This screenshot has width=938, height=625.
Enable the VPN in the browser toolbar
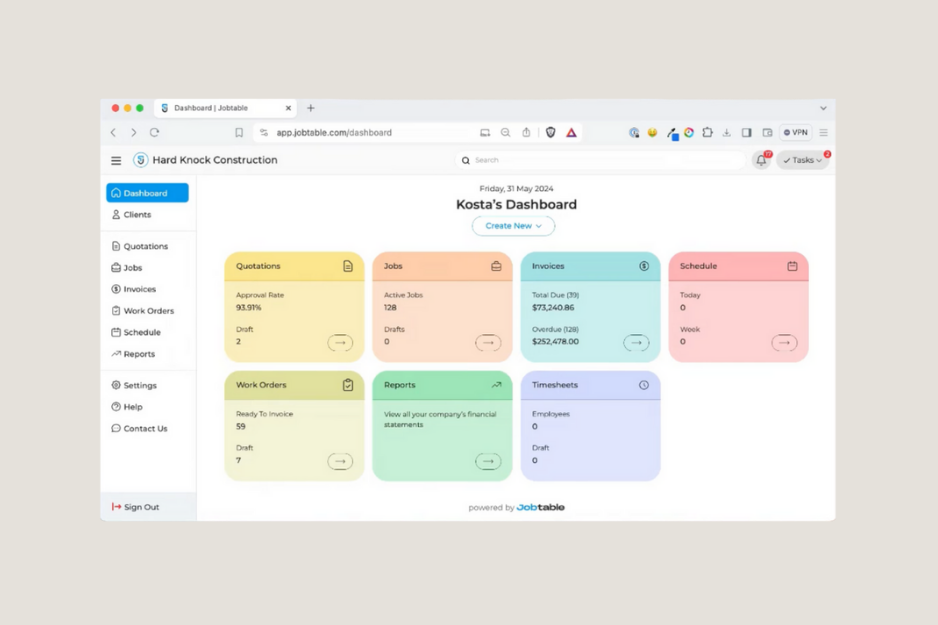[x=796, y=132]
